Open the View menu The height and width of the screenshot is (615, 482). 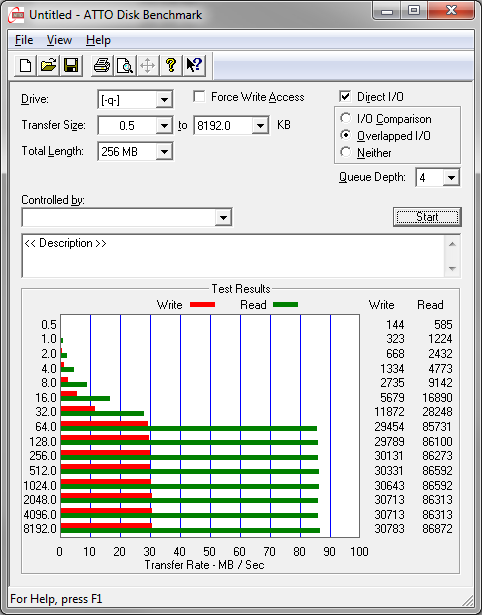(x=59, y=40)
